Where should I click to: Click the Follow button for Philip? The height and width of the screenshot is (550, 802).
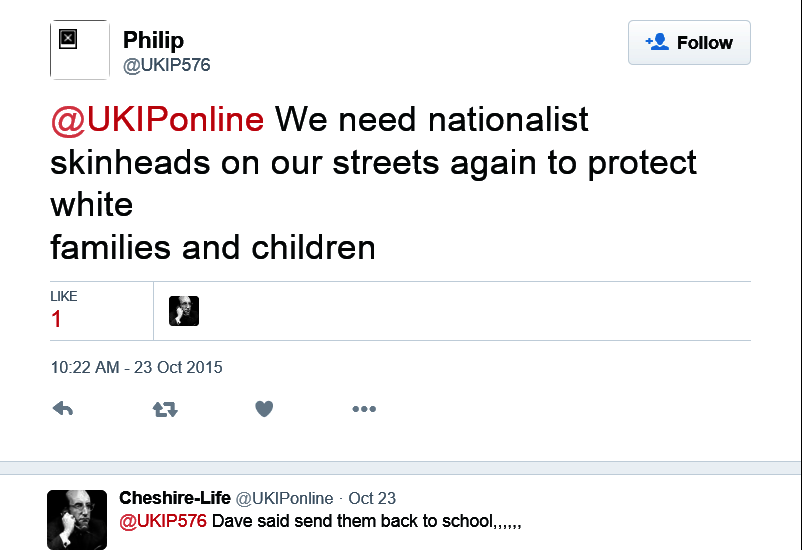689,43
